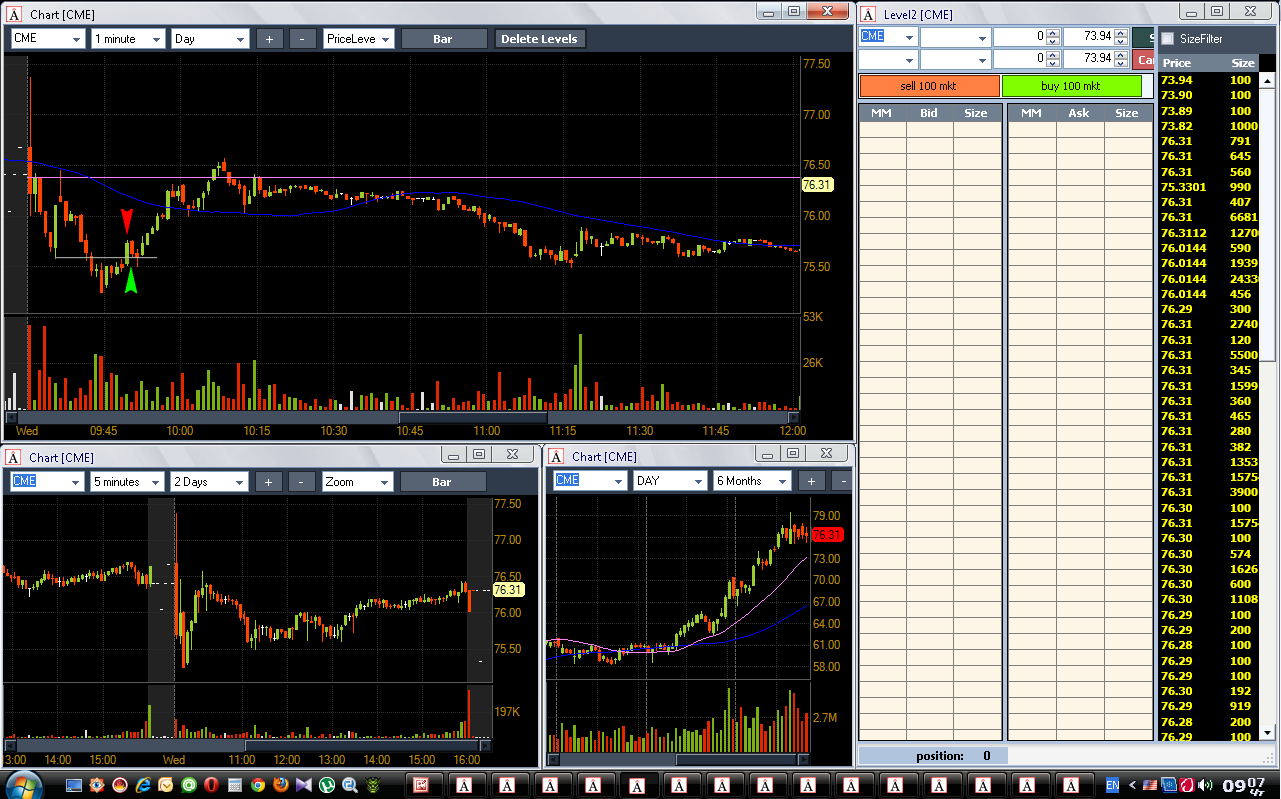Screen dimensions: 1281x799
Task: Click the sell 100 mkt button
Action: (x=929, y=86)
